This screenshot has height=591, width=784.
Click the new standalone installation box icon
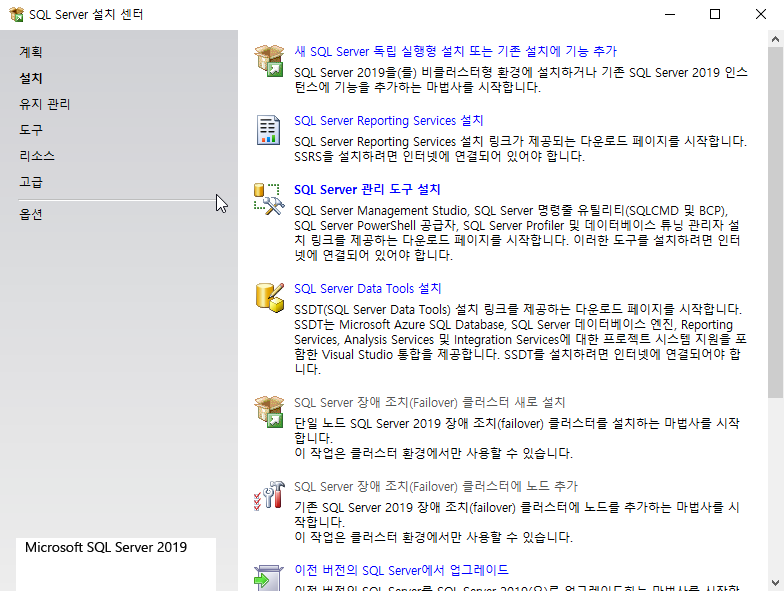coord(269,60)
